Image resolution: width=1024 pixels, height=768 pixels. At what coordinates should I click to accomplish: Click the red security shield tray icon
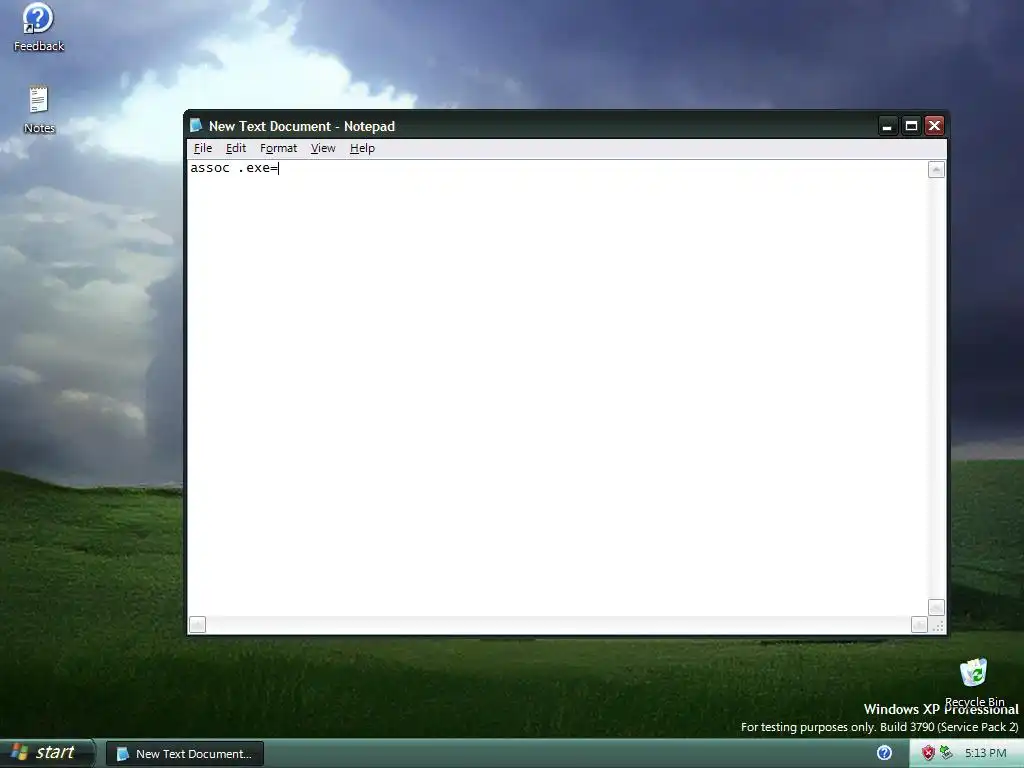(927, 753)
